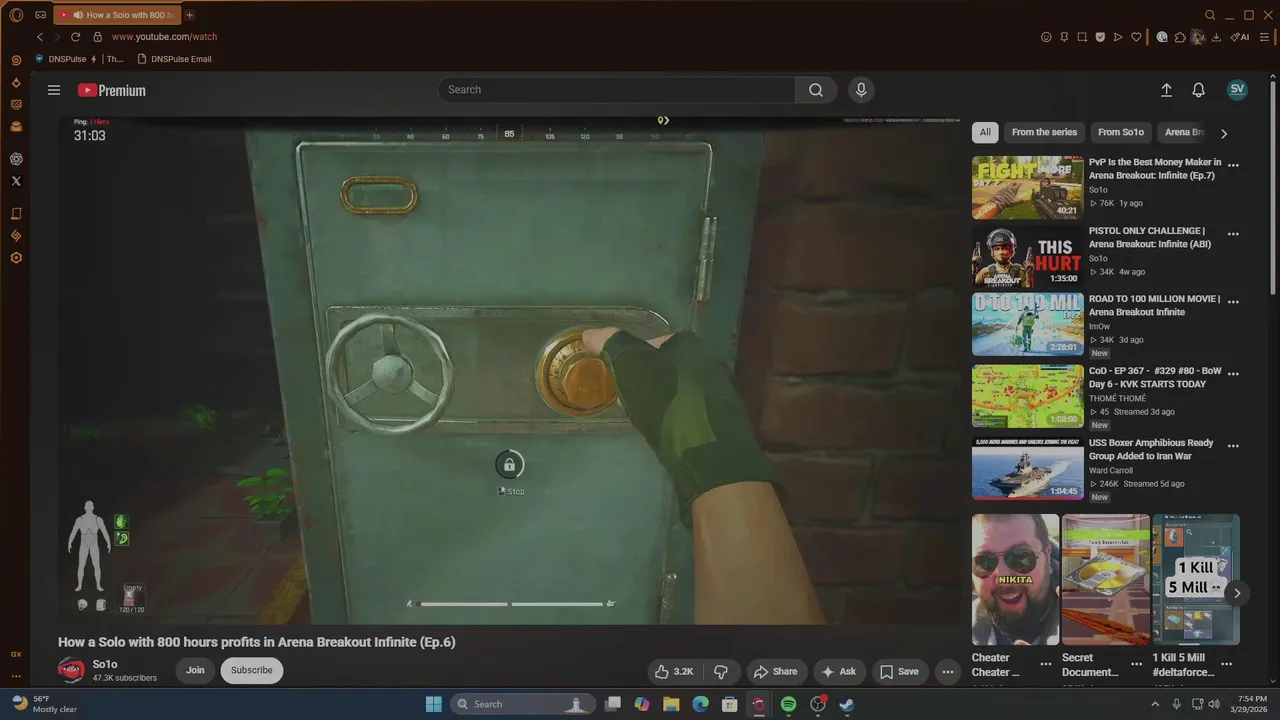Open the So1o channel avatar

tap(71, 670)
